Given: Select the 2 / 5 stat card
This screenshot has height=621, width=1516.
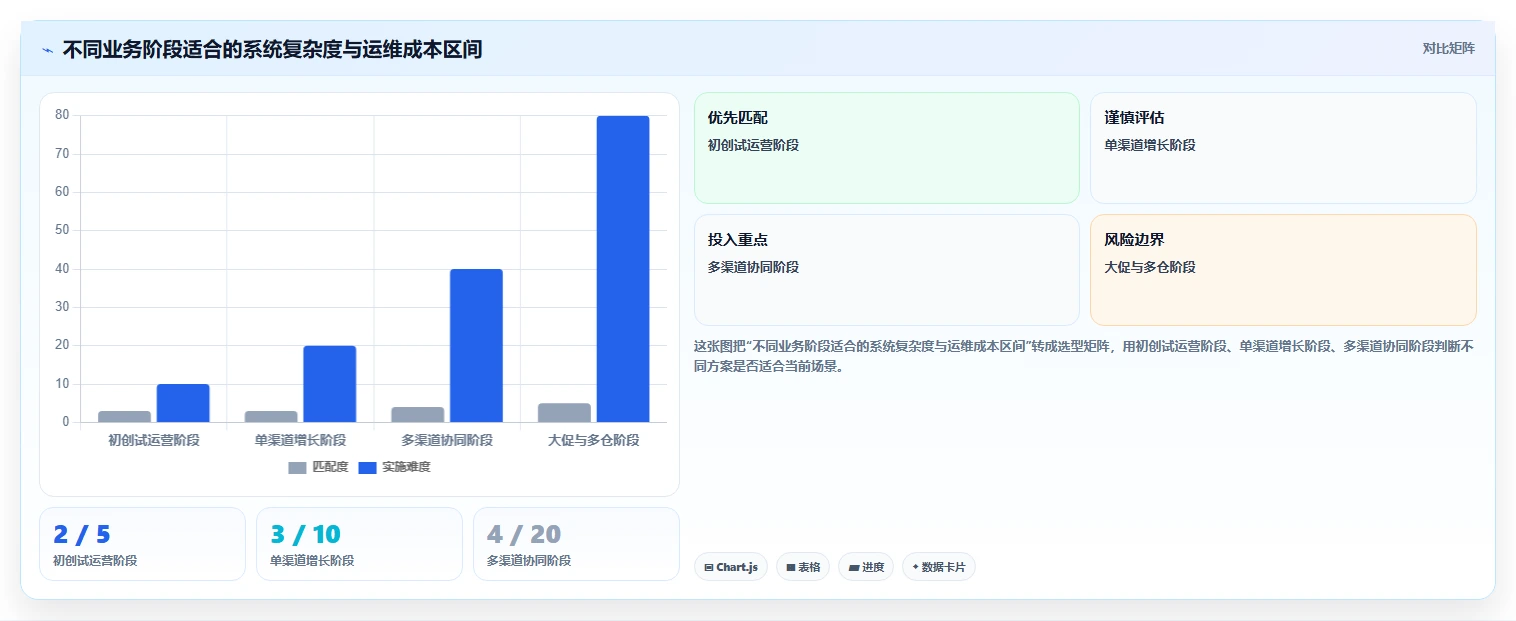Looking at the screenshot, I should coord(142,544).
